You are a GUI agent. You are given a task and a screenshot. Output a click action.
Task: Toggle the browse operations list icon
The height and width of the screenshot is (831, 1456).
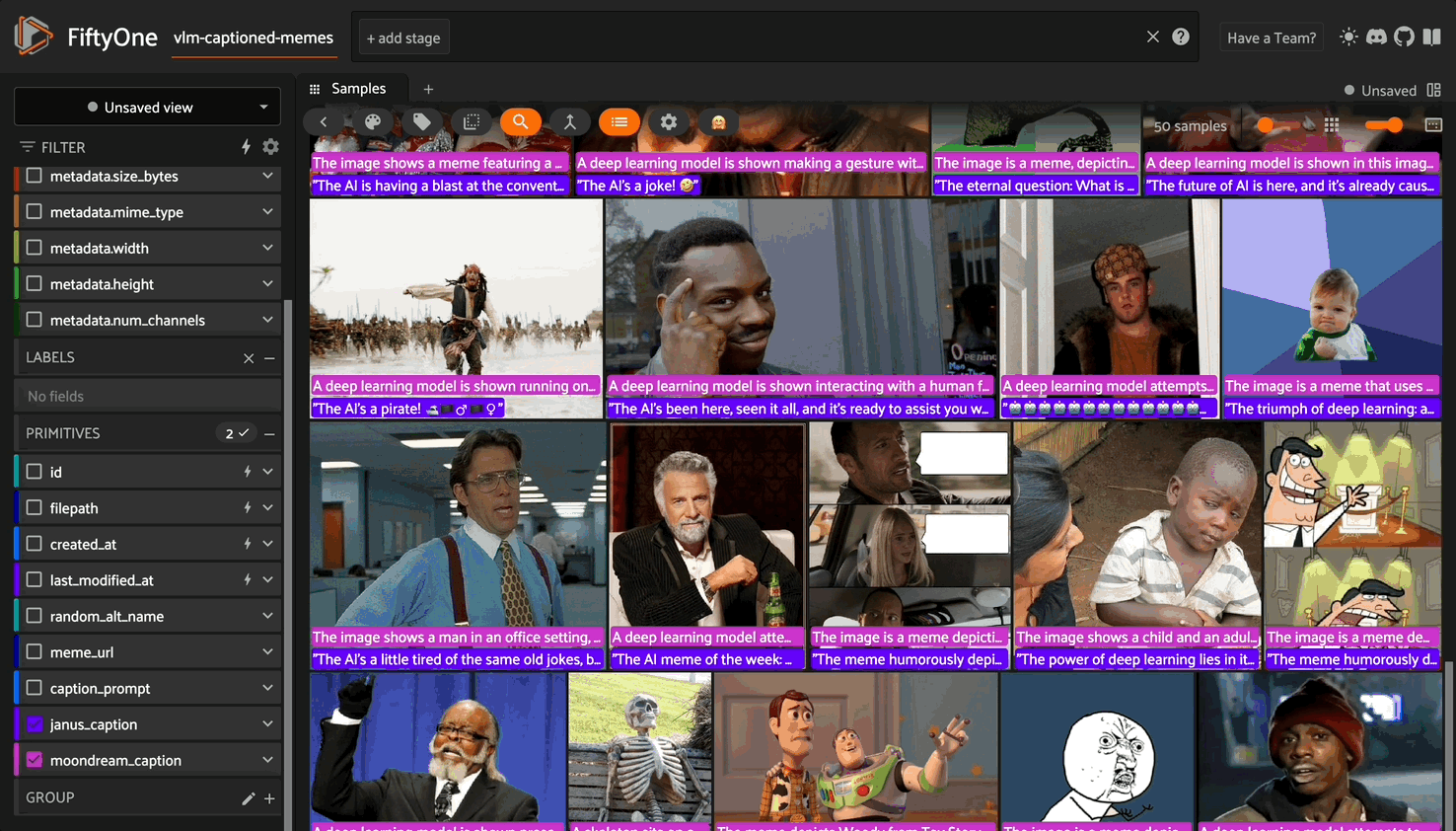[619, 121]
